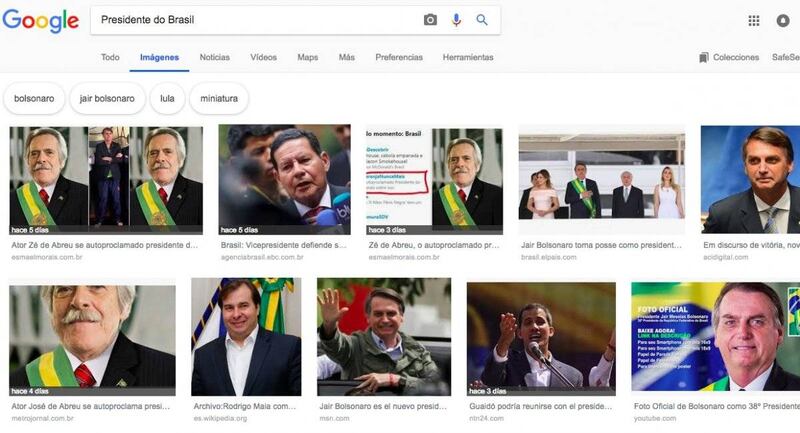Expand the Herramientas options

468,58
